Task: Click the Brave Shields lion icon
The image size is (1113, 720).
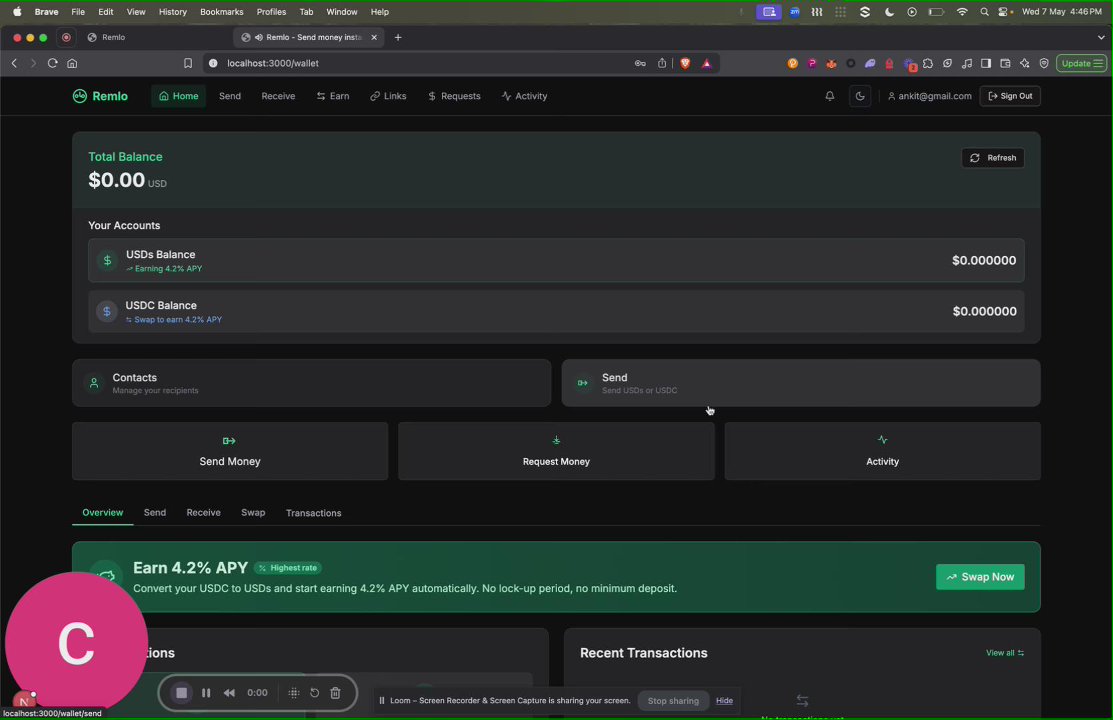Action: tap(685, 63)
